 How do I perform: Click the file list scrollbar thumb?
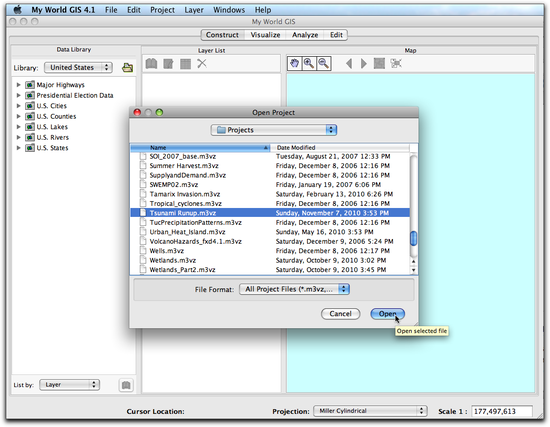coord(414,238)
